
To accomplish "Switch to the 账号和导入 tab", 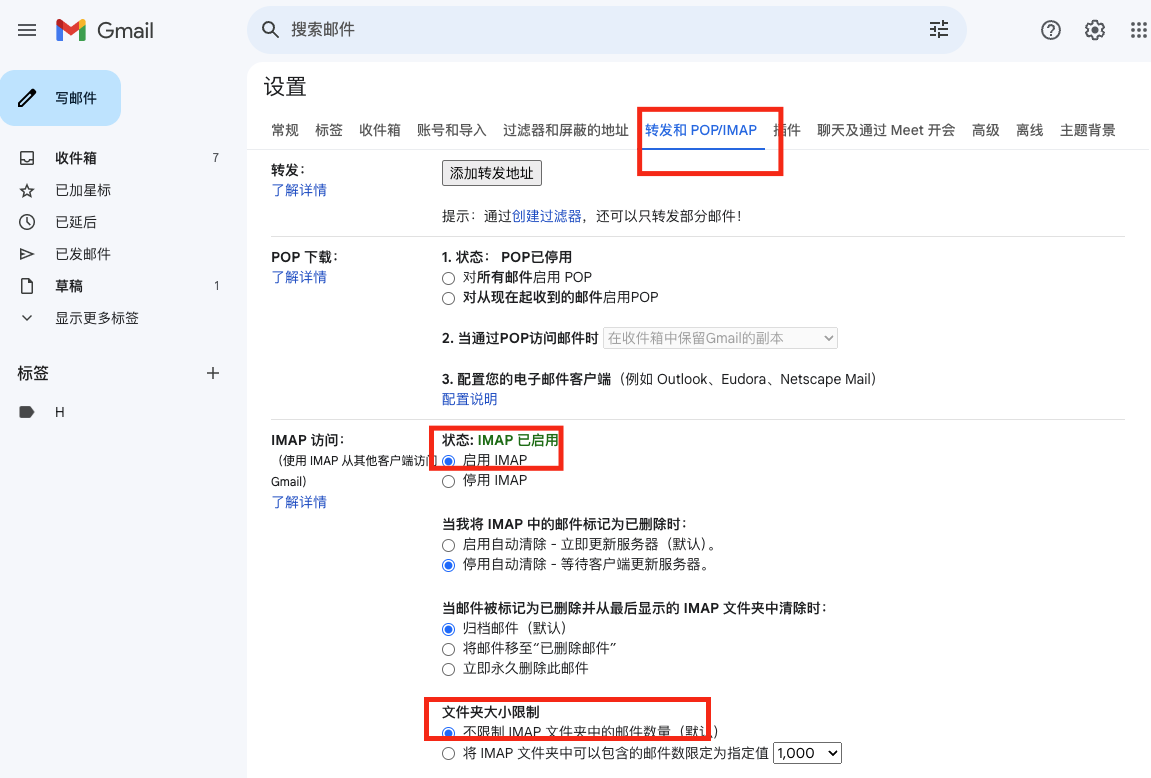I will coord(451,130).
